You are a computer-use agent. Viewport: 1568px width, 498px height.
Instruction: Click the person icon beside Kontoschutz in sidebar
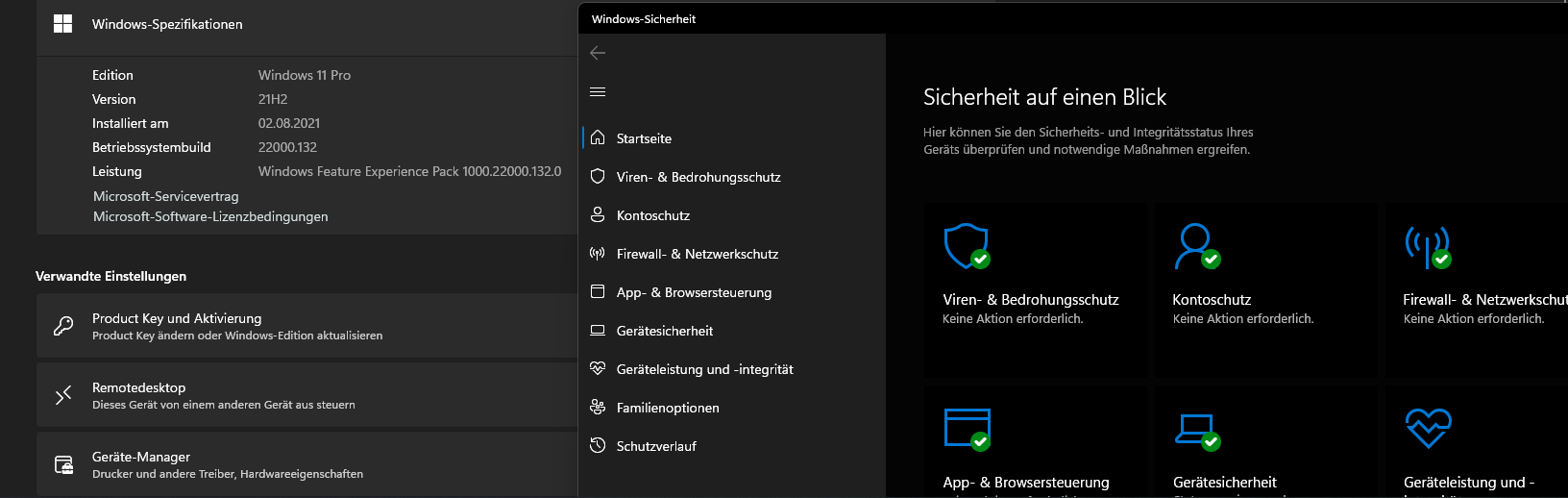pyautogui.click(x=598, y=215)
